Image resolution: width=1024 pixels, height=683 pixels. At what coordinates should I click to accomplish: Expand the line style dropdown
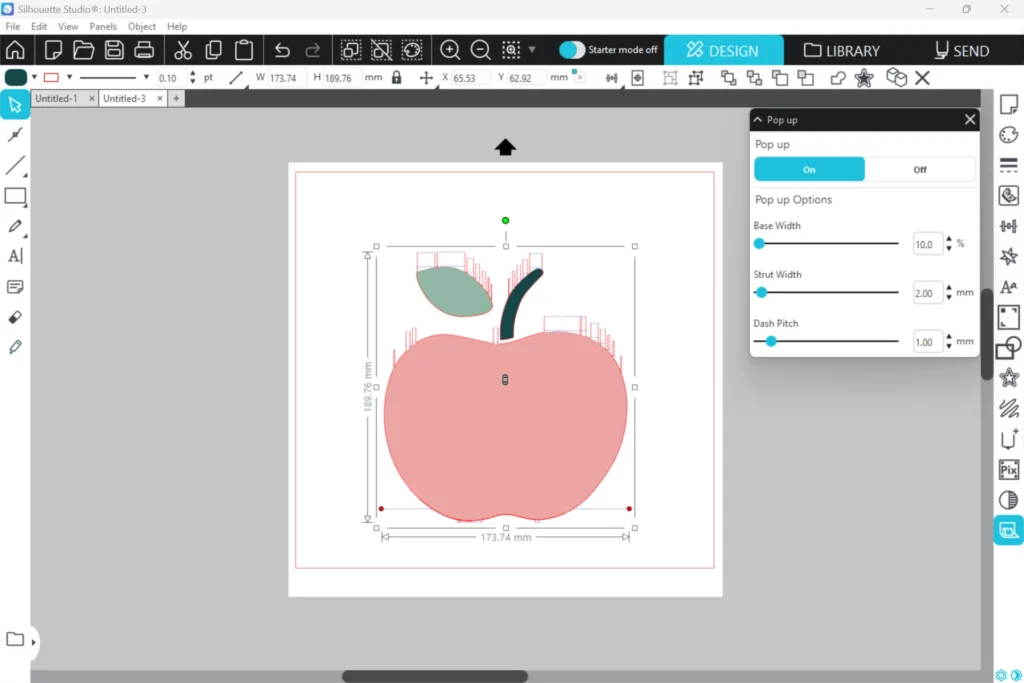point(146,77)
